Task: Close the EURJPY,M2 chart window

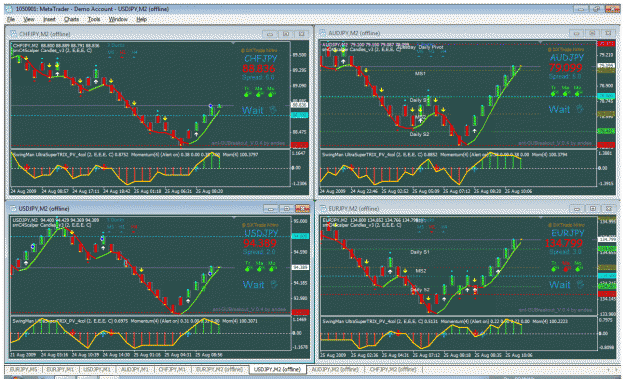Action: (x=609, y=208)
